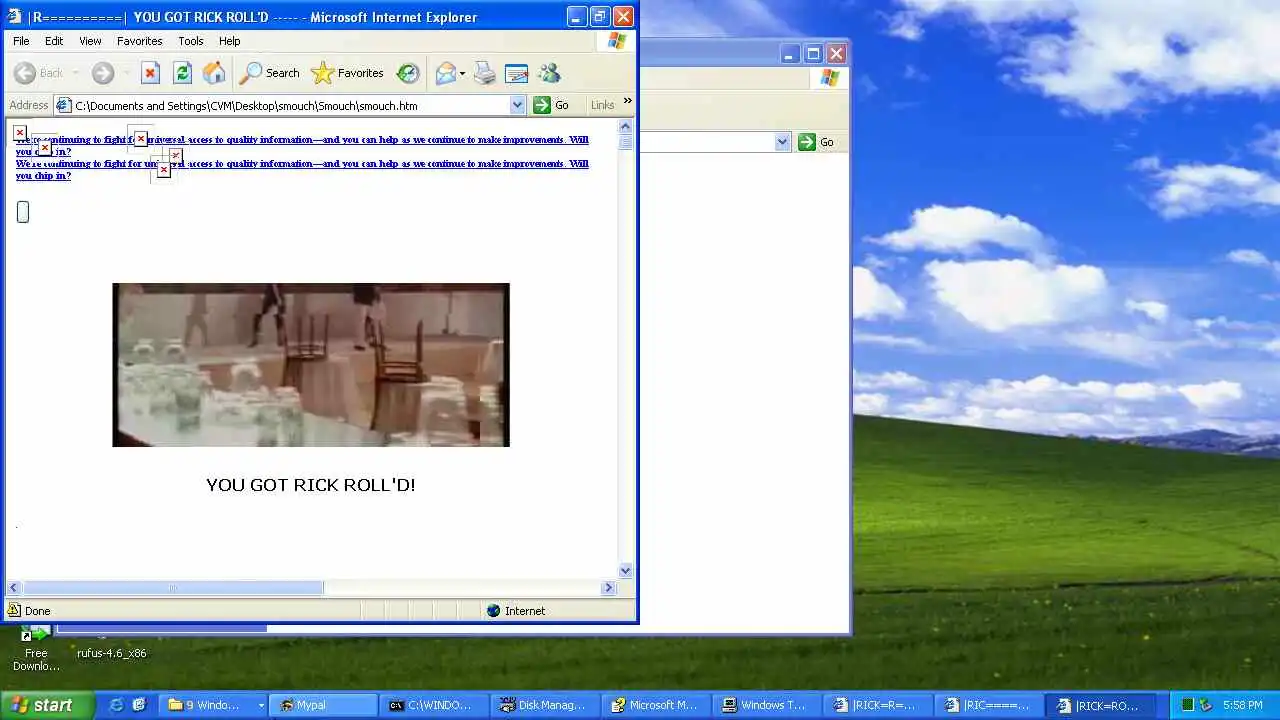Image resolution: width=1280 pixels, height=720 pixels.
Task: Switch to Windows T... taskbar button
Action: tap(769, 705)
